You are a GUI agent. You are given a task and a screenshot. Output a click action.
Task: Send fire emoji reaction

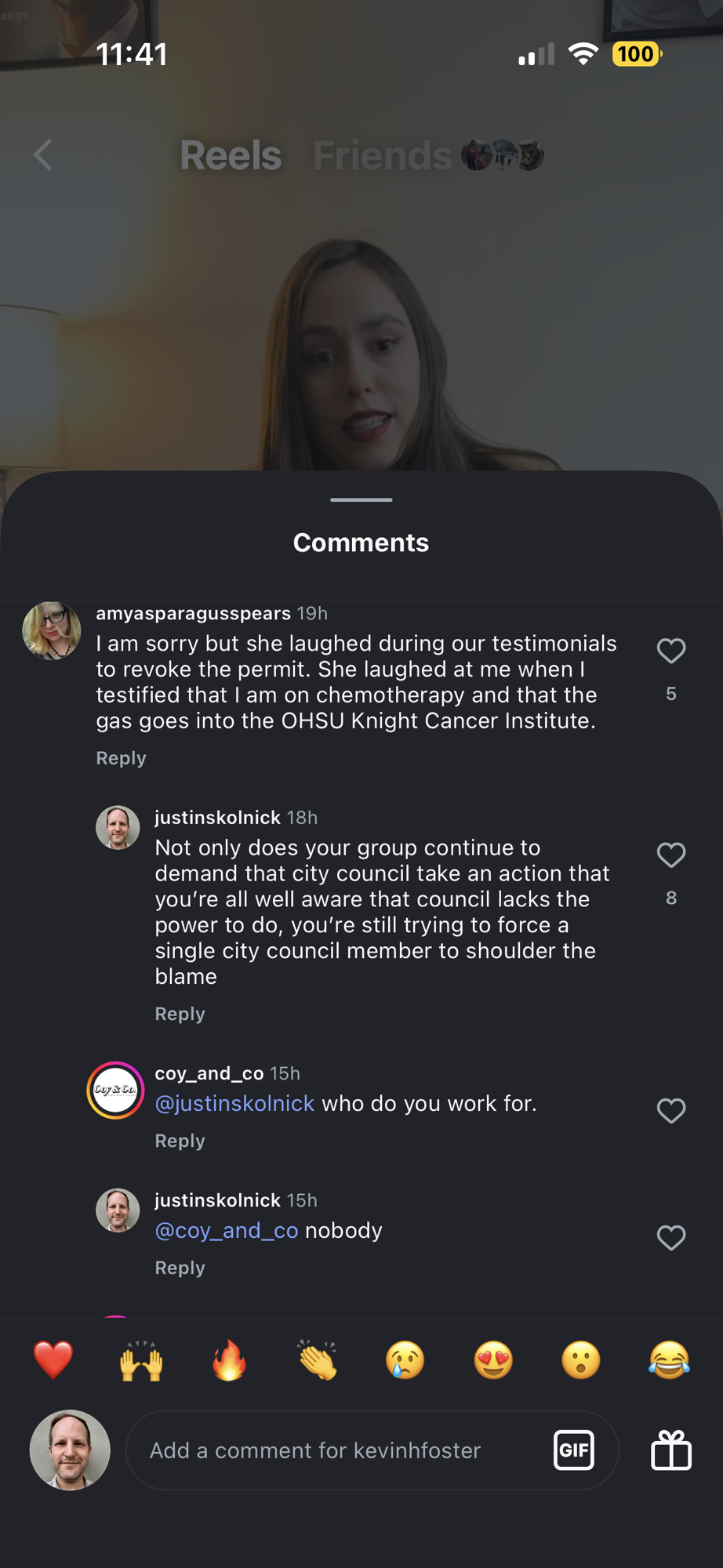(229, 1359)
